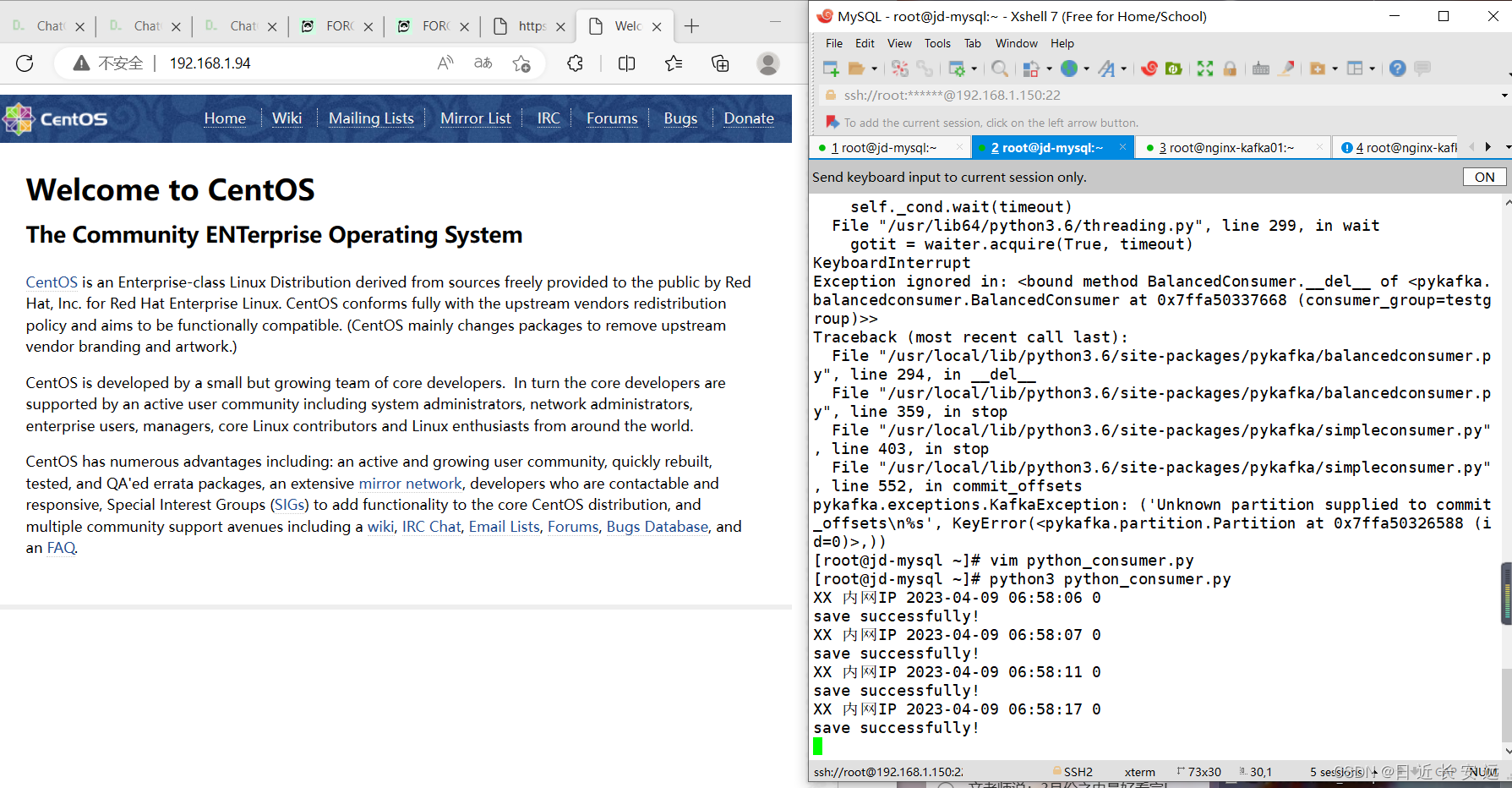This screenshot has width=1512, height=788.
Task: Click the Font icon in Xshell toolbar
Action: [x=1106, y=68]
